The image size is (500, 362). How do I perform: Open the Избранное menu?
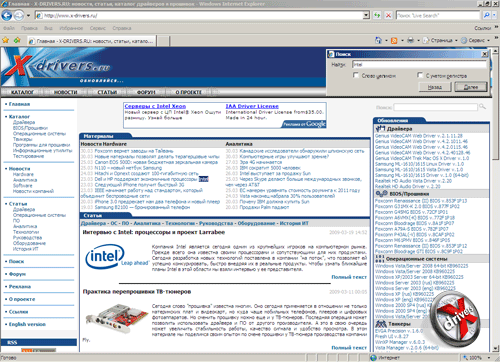click(72, 28)
